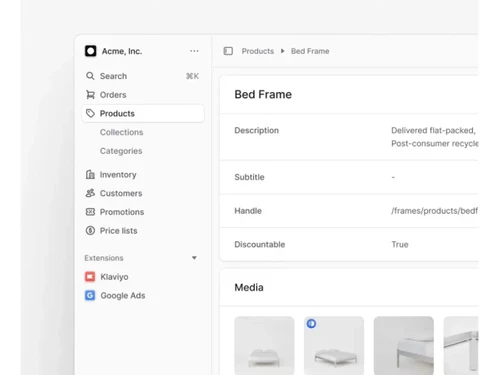500x375 pixels.
Task: Click the Search magnifier icon
Action: tap(90, 76)
